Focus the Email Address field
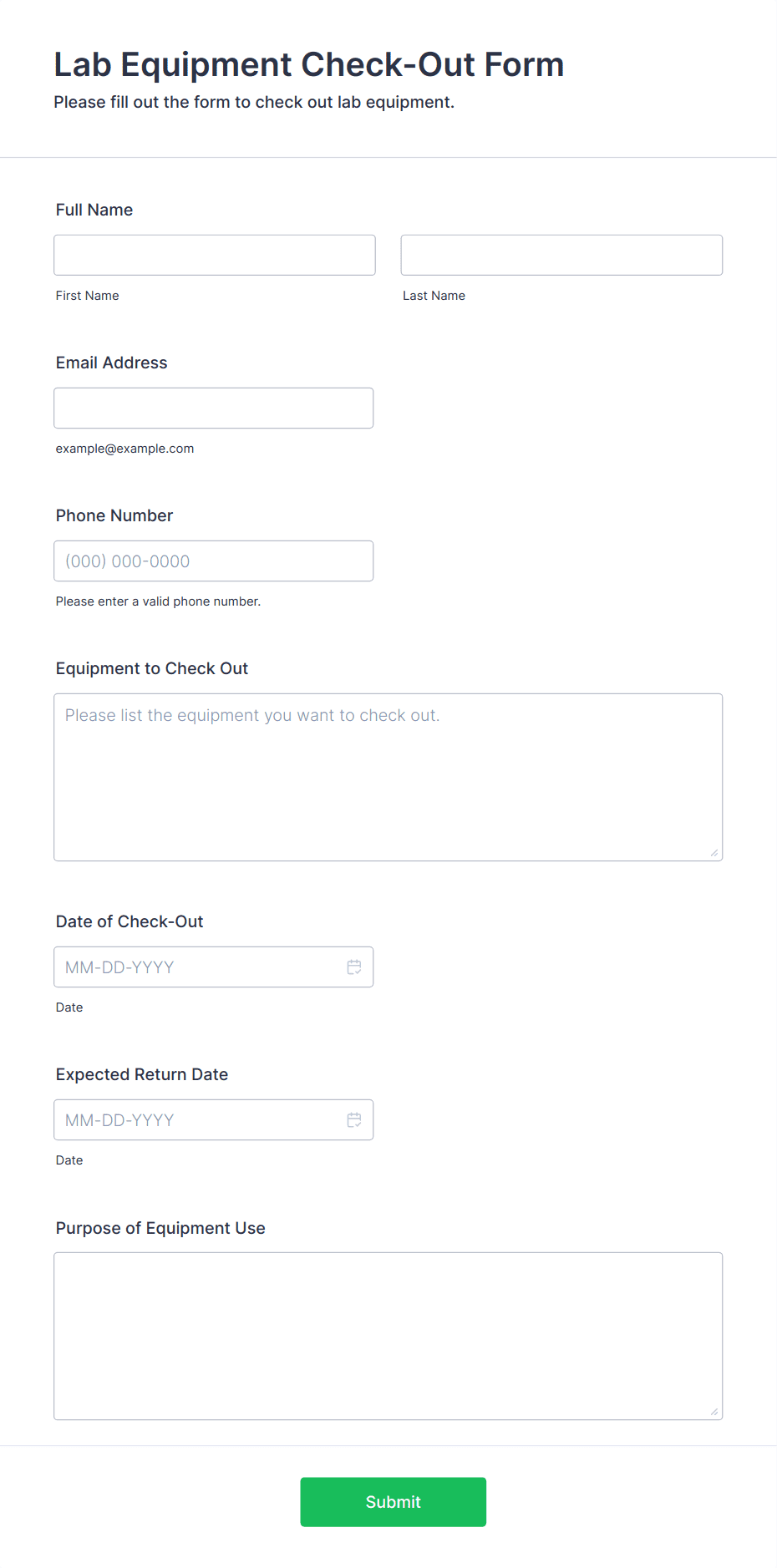 point(214,408)
